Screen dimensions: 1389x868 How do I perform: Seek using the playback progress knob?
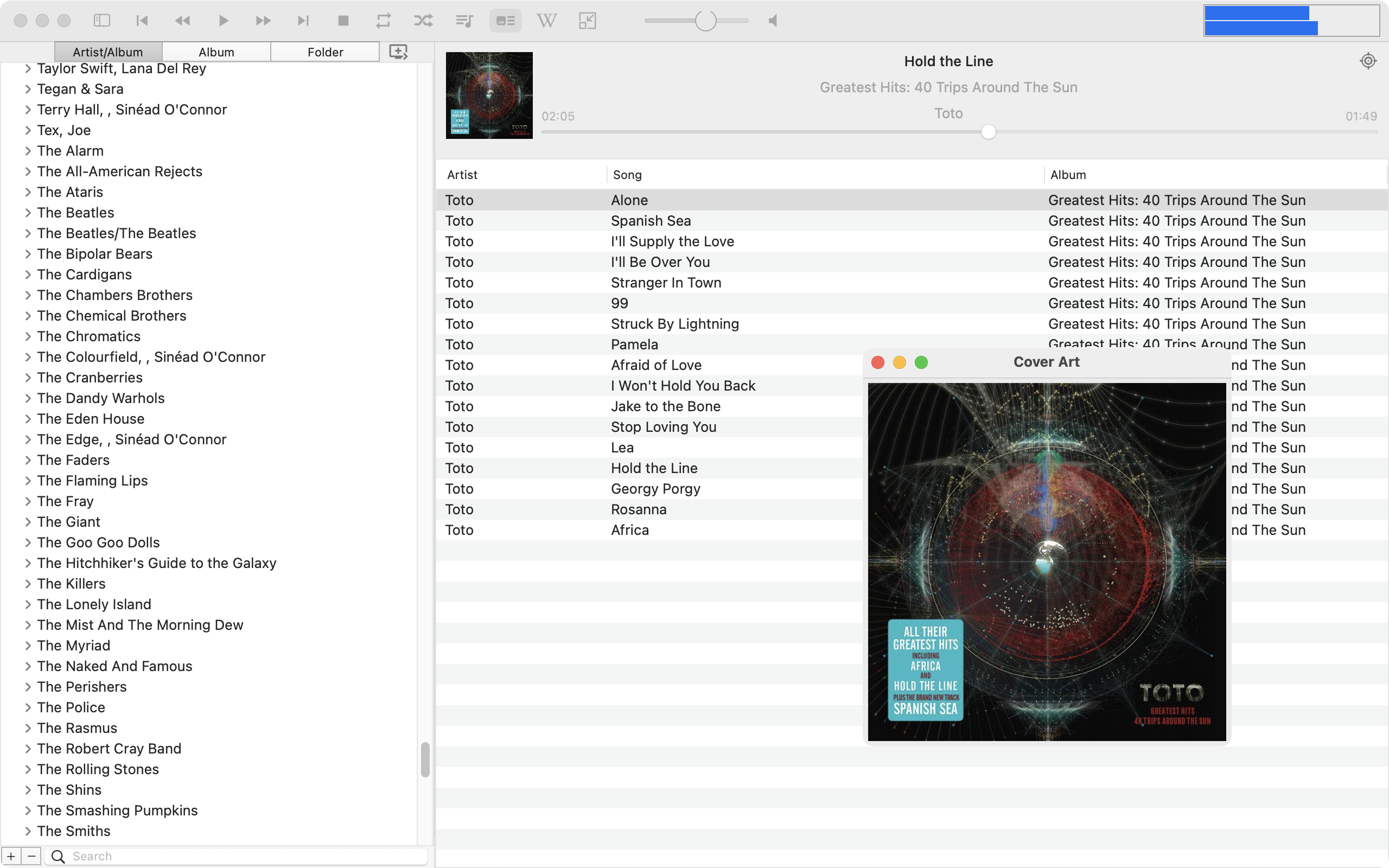[x=989, y=132]
